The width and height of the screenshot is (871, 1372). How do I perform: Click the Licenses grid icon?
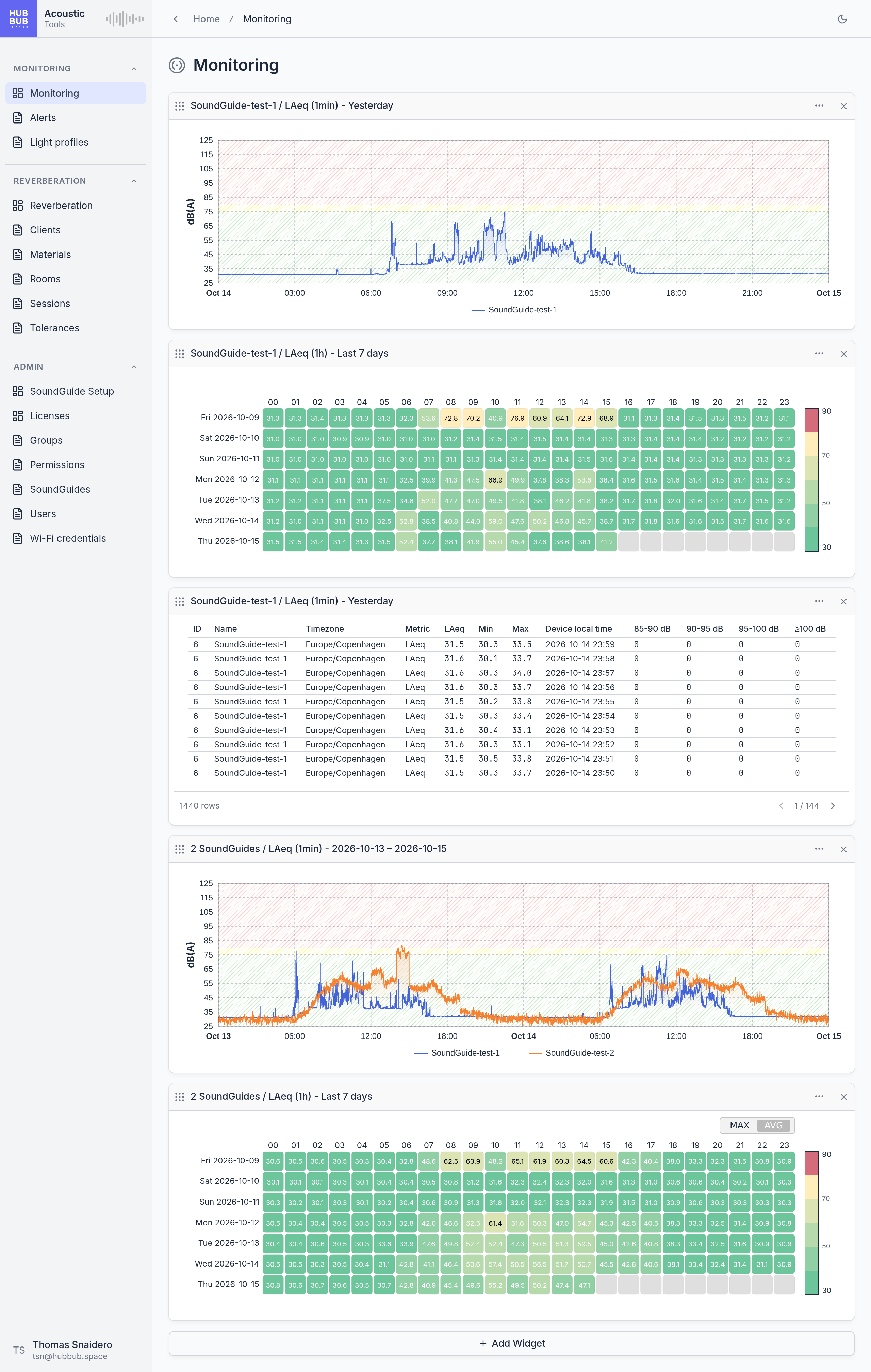18,416
